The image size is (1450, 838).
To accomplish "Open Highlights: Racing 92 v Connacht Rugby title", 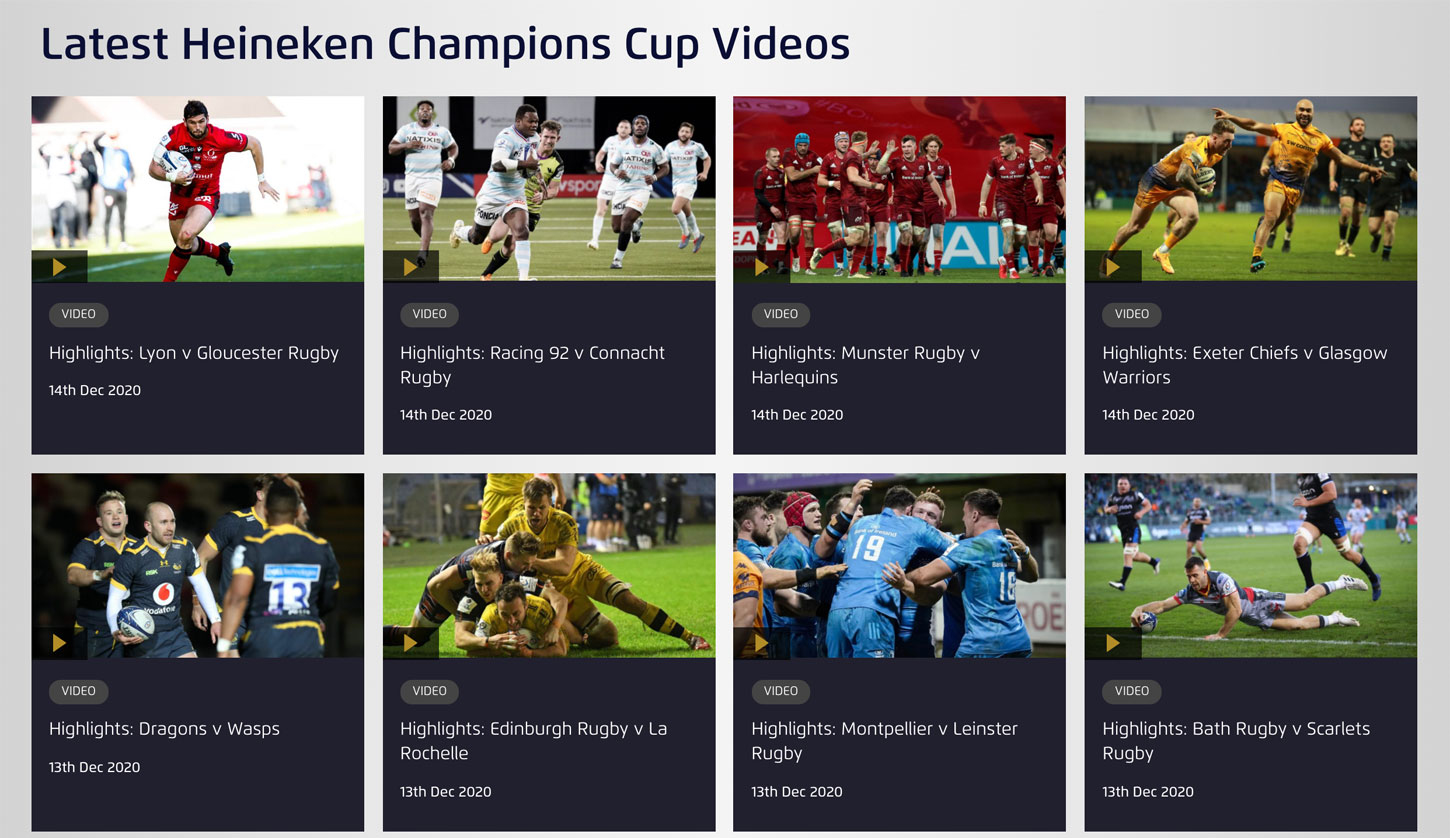I will pos(532,365).
